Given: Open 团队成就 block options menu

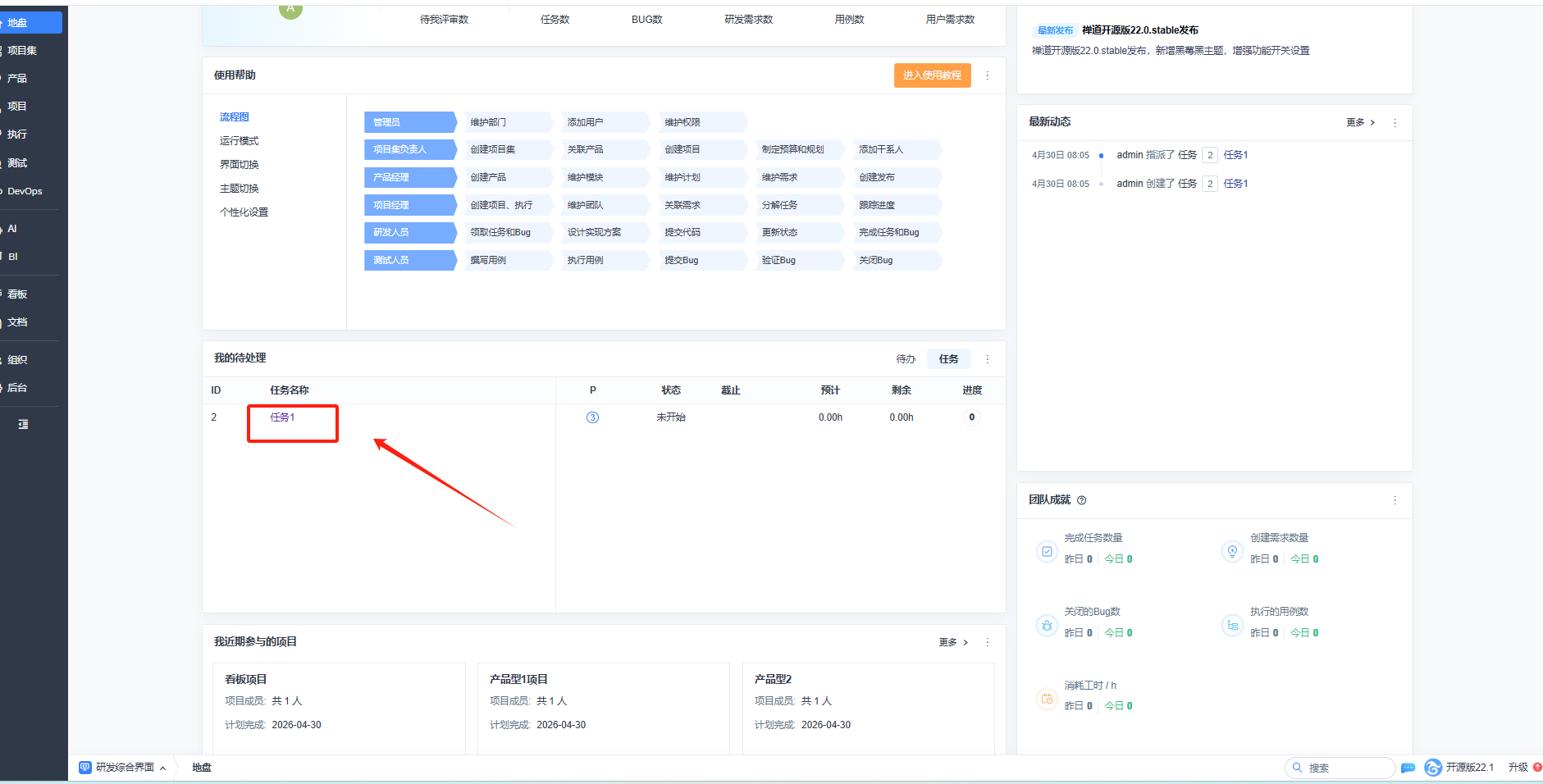Looking at the screenshot, I should click(1395, 500).
